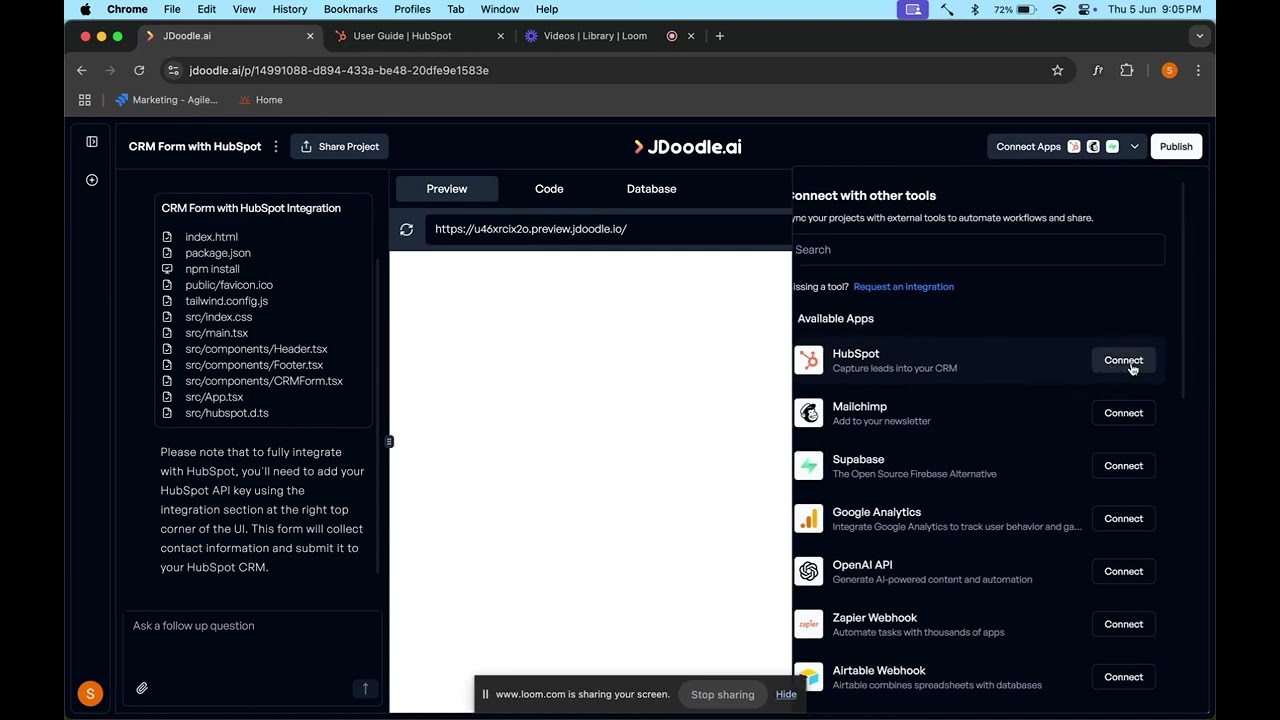Image resolution: width=1280 pixels, height=720 pixels.
Task: Open the Chrome extensions puzzle icon
Action: (x=1127, y=70)
